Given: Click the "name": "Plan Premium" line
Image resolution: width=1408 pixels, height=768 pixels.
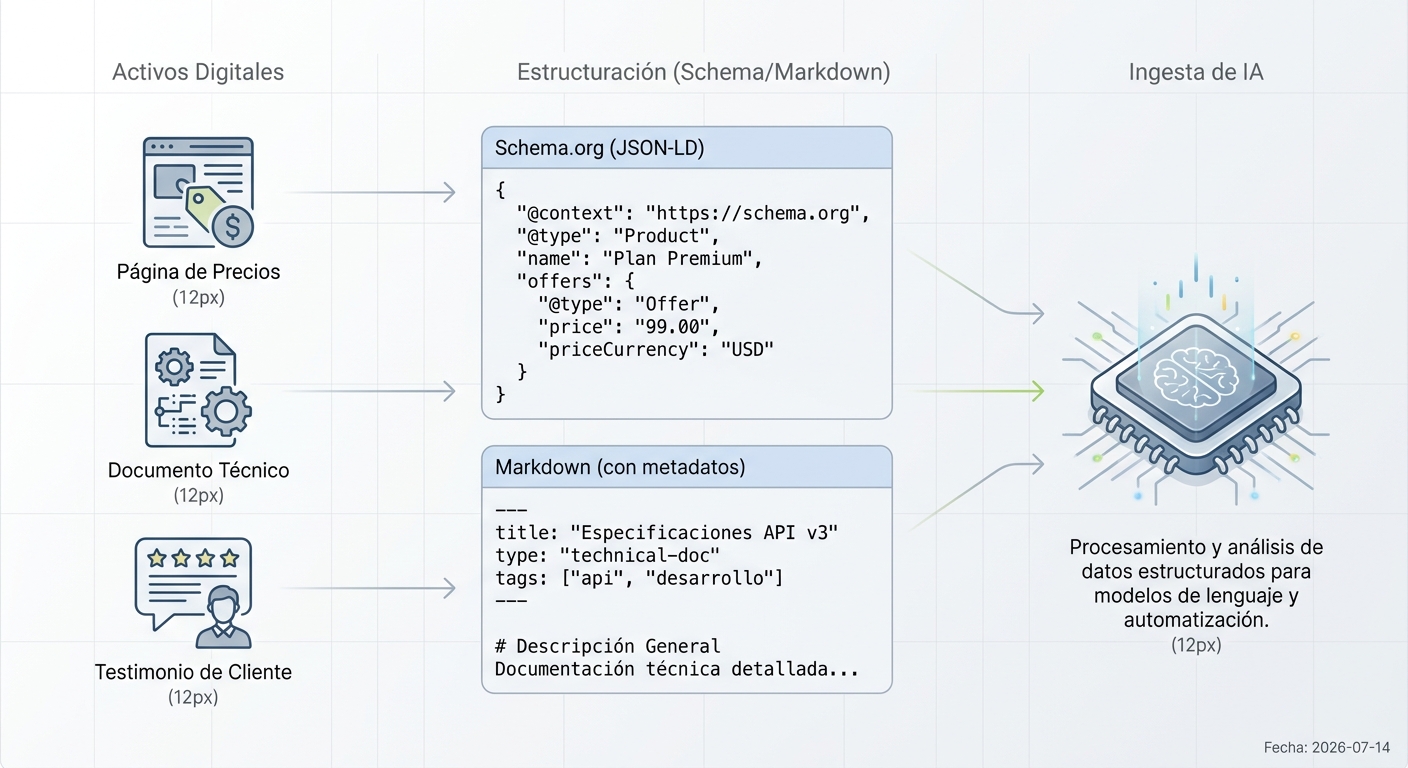Looking at the screenshot, I should click(639, 258).
